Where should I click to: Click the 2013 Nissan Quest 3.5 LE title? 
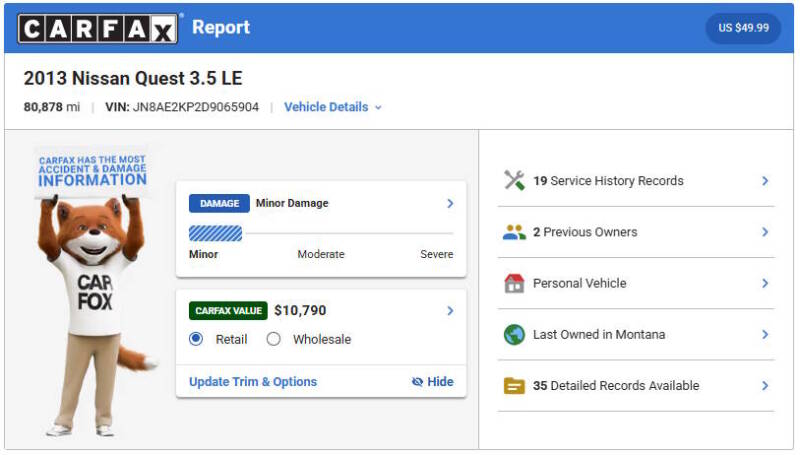click(133, 79)
